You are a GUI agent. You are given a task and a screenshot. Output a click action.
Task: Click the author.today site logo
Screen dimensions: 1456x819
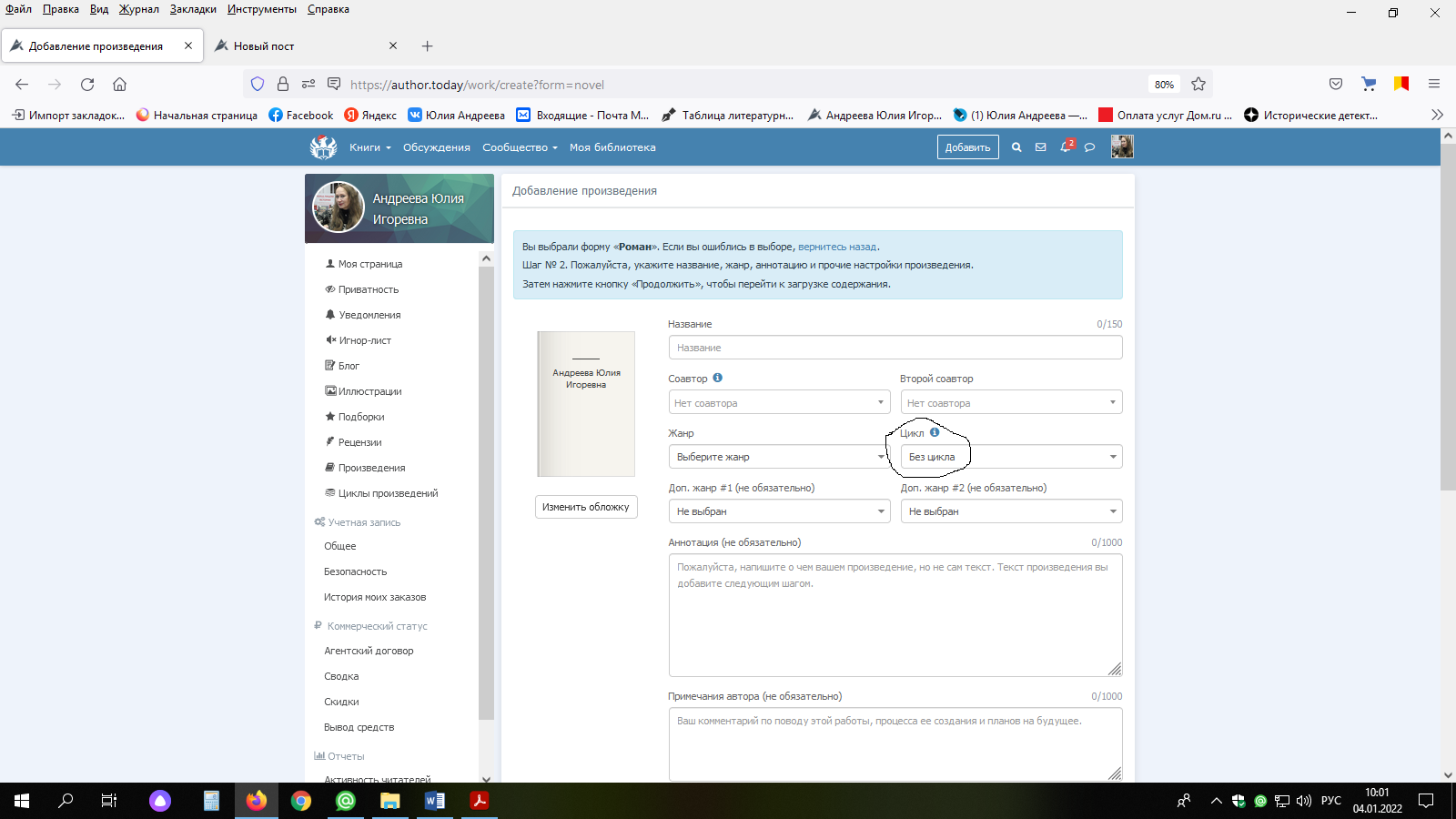pyautogui.click(x=323, y=147)
